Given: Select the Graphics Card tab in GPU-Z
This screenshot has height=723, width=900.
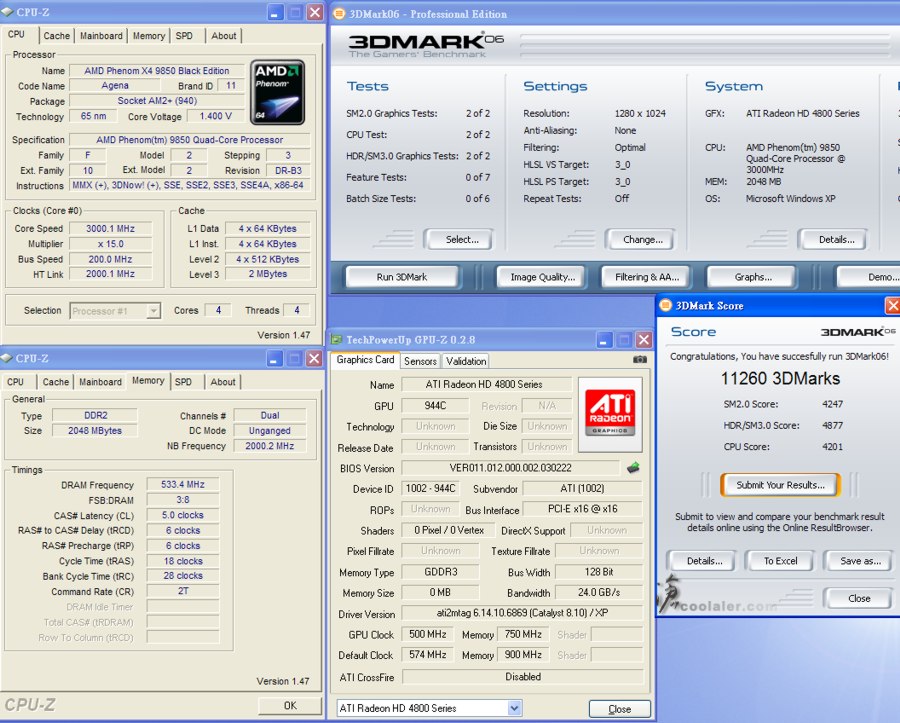Looking at the screenshot, I should [366, 360].
